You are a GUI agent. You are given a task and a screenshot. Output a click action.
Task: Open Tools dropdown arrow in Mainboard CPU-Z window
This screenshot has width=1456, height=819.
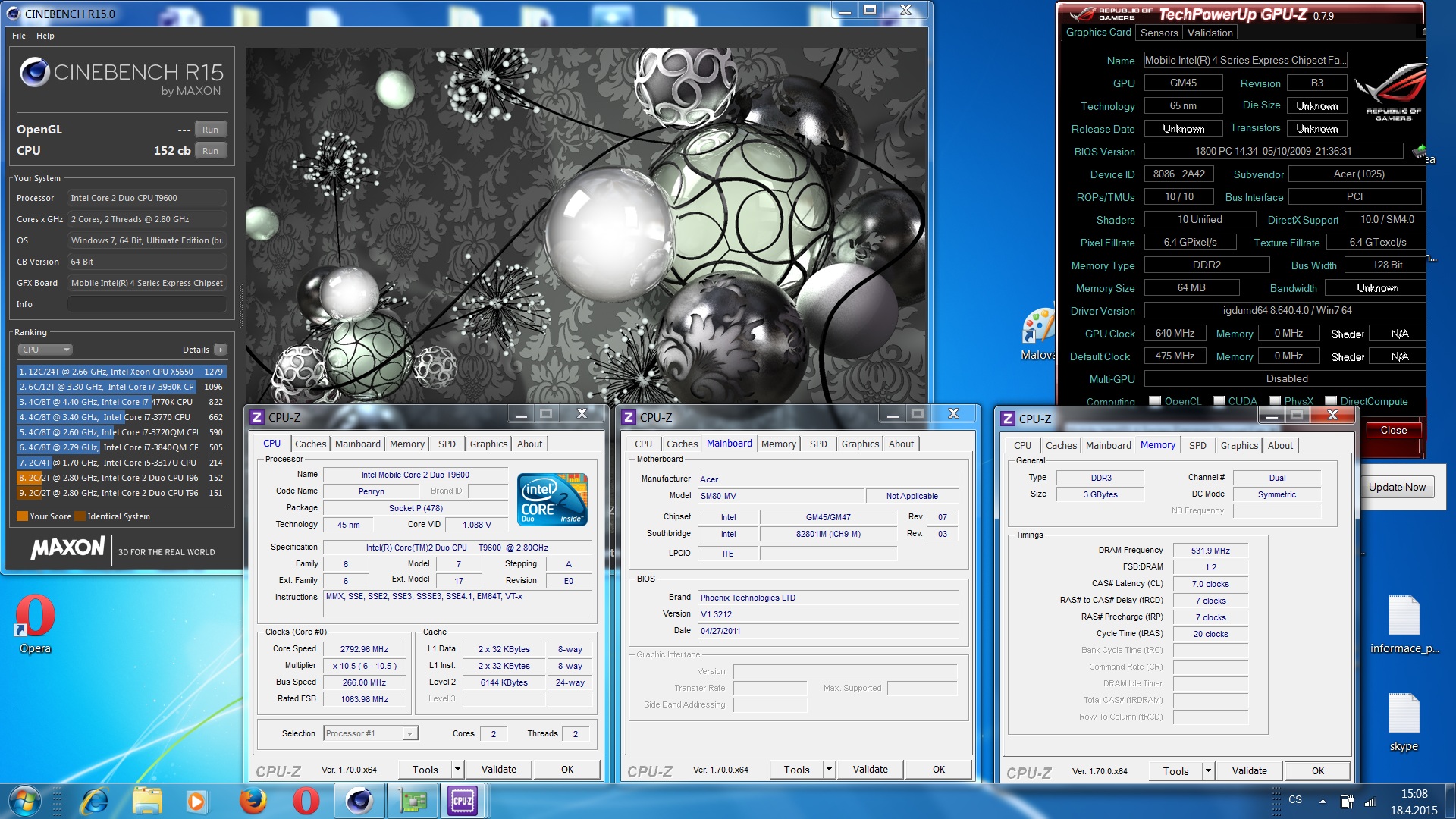point(829,769)
